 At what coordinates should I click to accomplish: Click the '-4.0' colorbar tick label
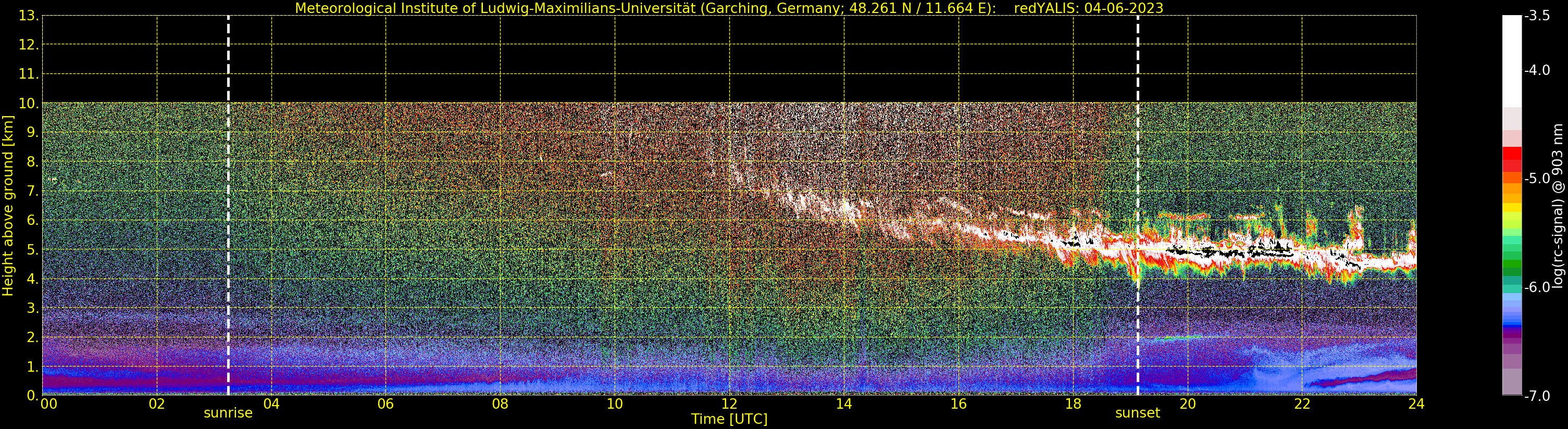[x=1537, y=71]
